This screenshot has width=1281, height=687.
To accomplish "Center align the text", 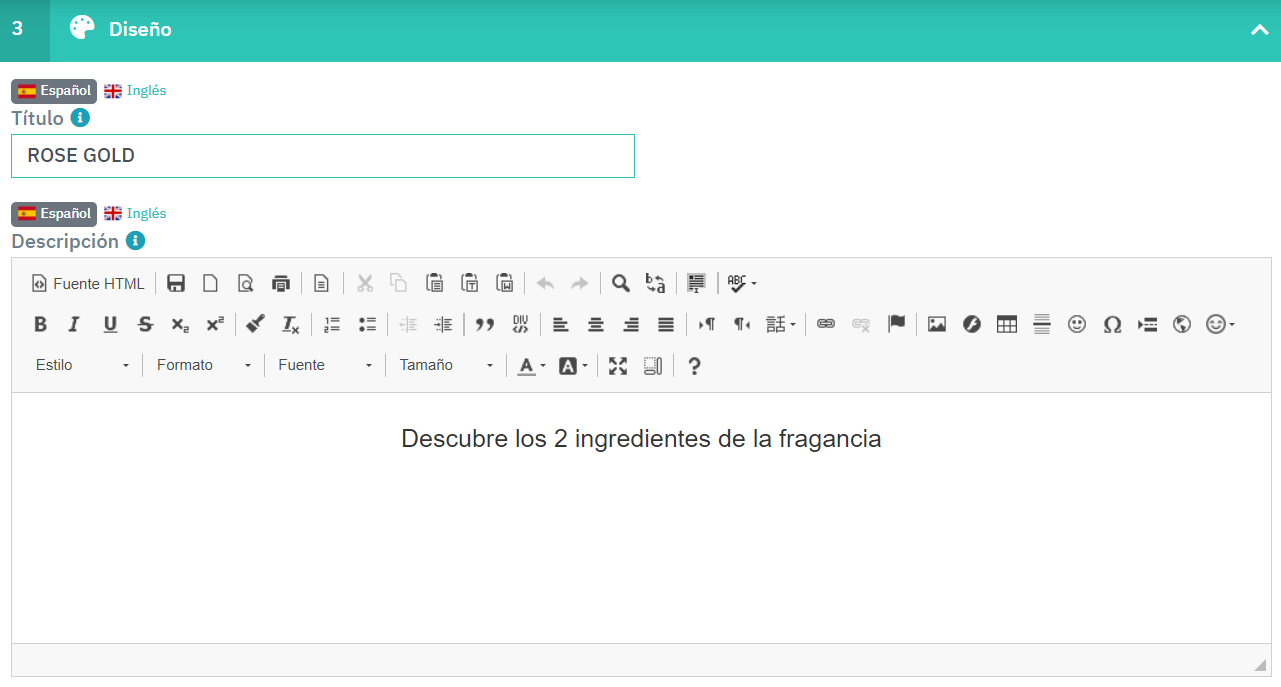I will [596, 324].
